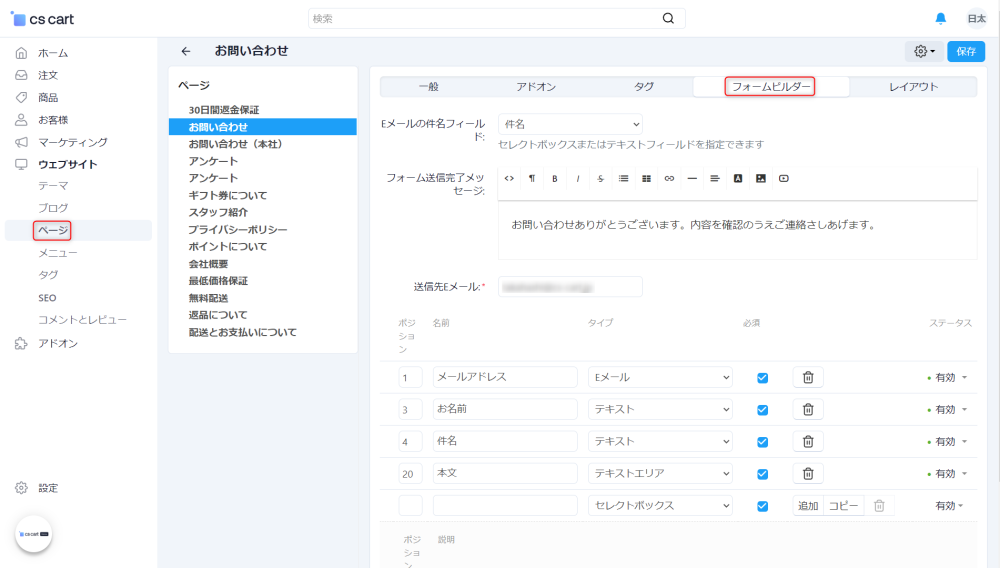
Task: Click the 検索 search field
Action: click(485, 18)
